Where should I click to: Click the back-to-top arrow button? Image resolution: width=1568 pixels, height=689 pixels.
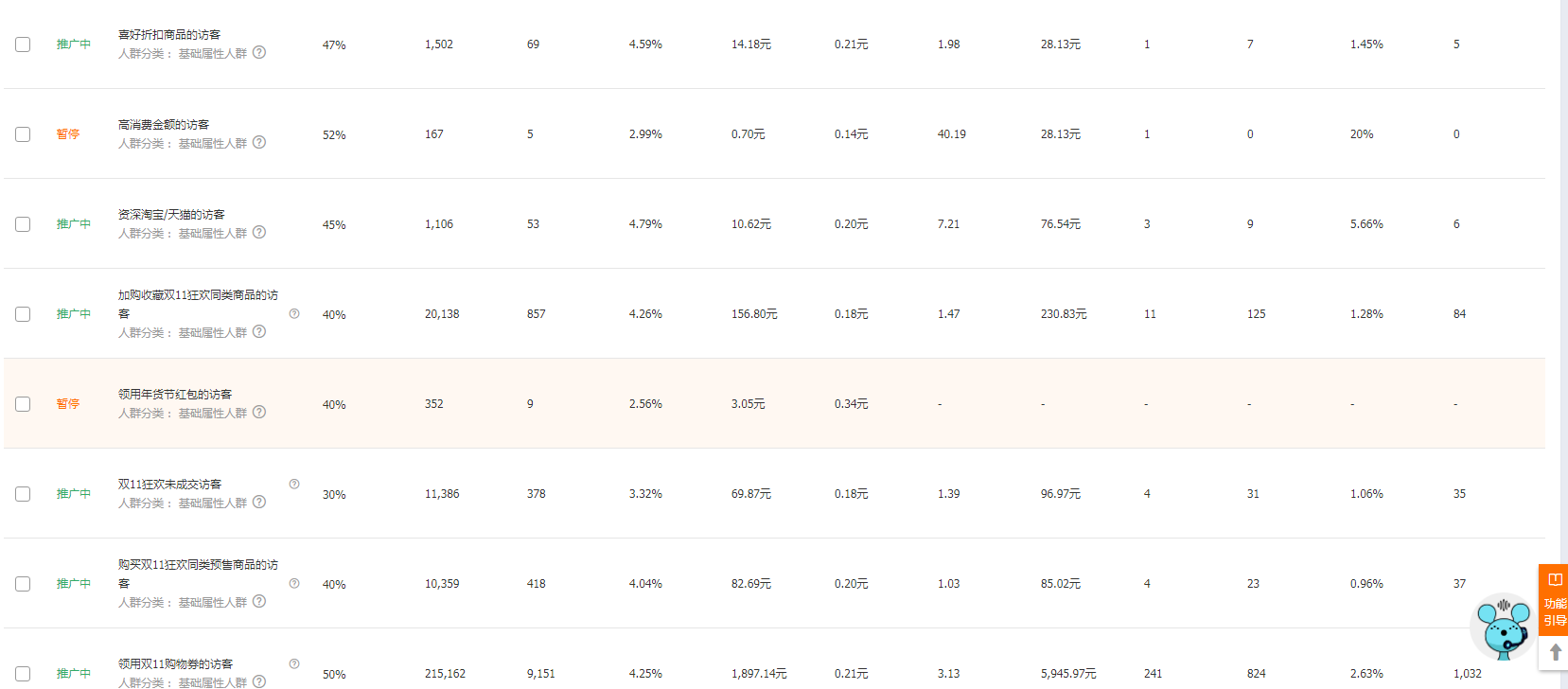coord(1555,653)
